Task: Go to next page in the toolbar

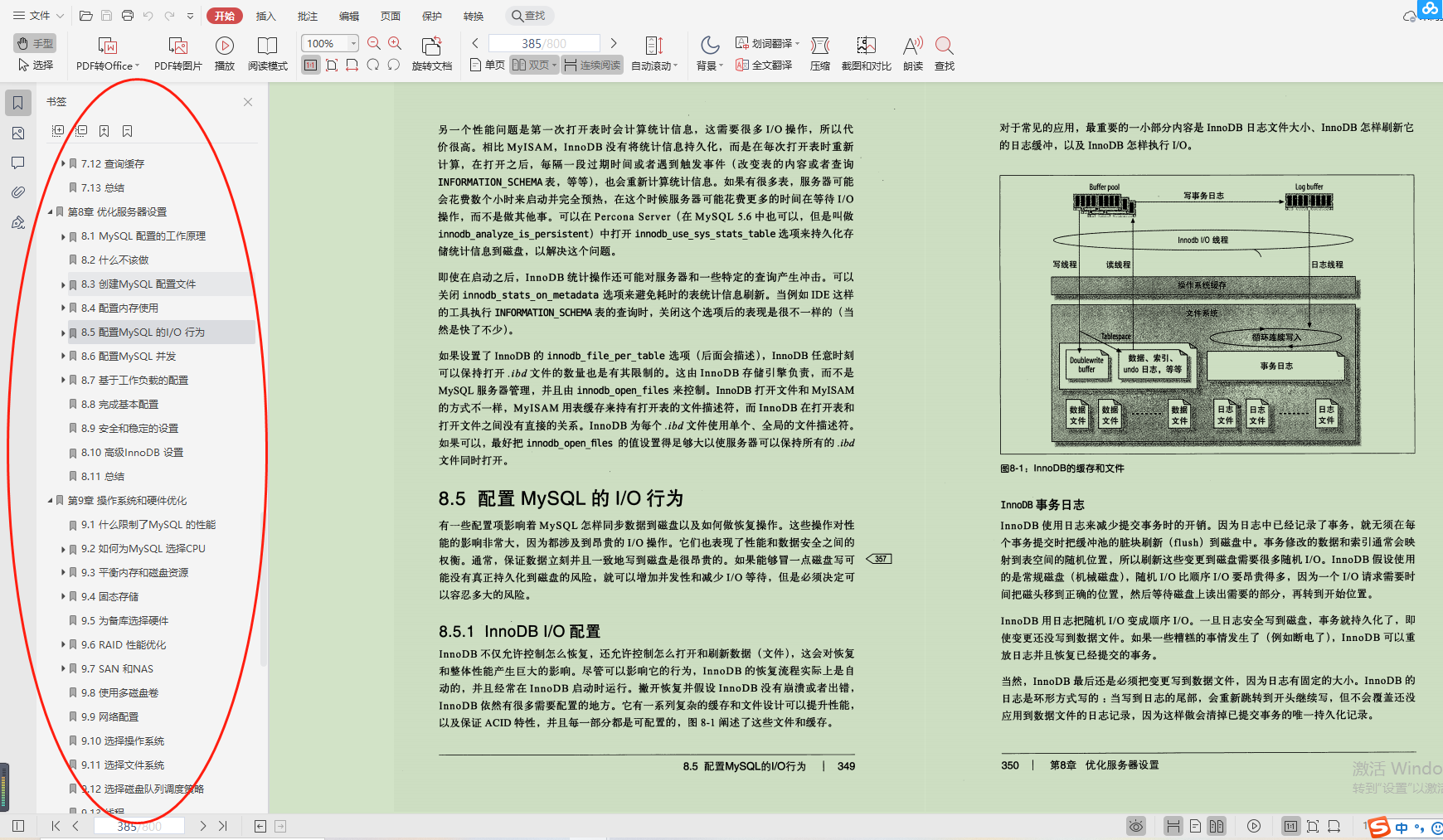Action: pyautogui.click(x=614, y=43)
